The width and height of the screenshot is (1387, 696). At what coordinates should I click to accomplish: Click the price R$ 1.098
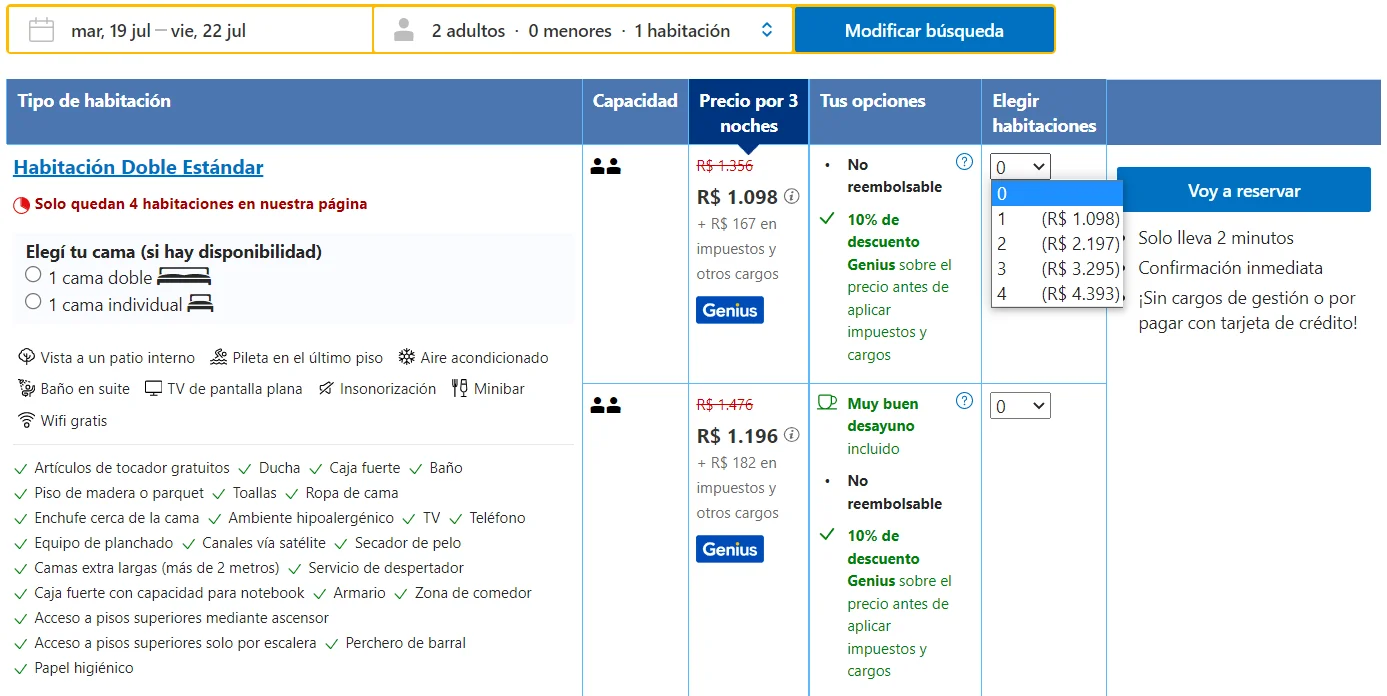point(737,197)
